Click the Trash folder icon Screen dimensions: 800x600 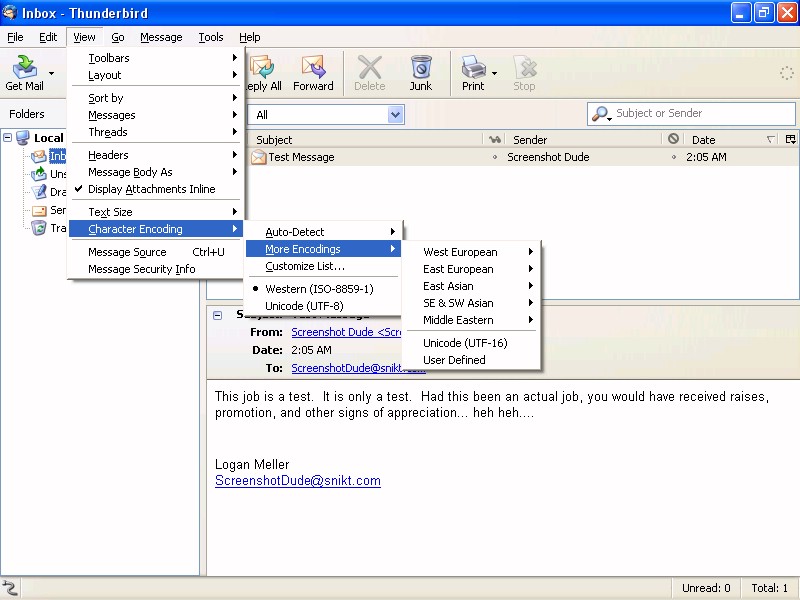[39, 228]
